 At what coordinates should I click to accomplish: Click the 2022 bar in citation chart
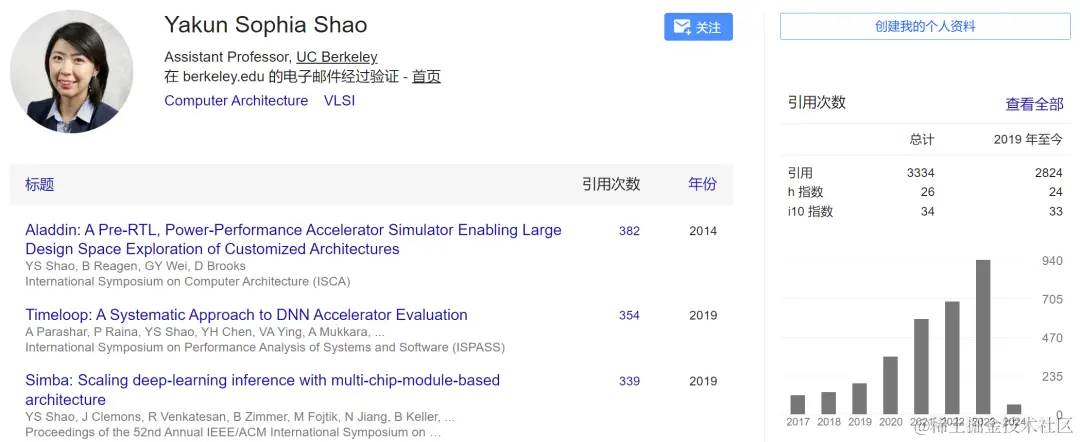coord(952,357)
